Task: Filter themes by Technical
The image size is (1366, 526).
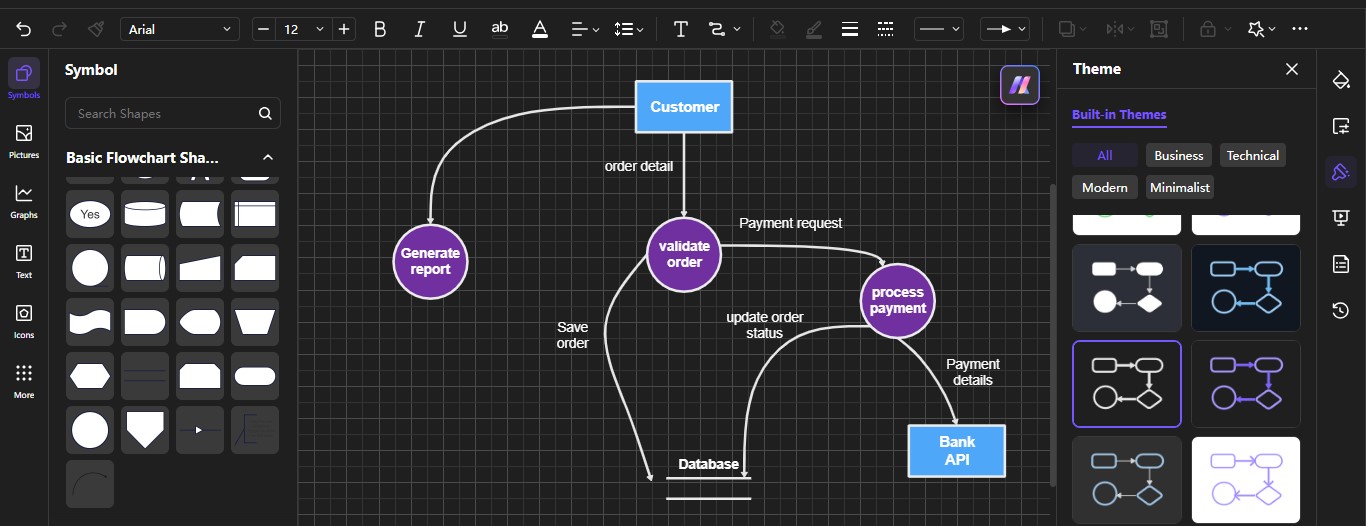Action: pos(1253,155)
